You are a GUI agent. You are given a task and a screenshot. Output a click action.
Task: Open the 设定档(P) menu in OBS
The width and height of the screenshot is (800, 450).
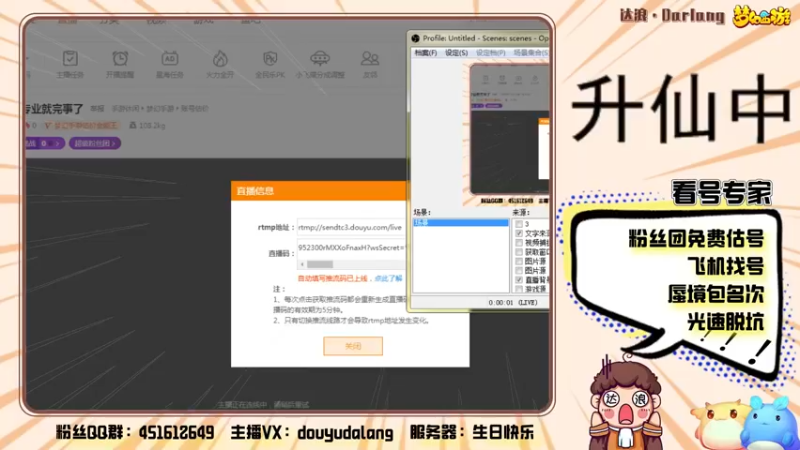(x=490, y=53)
